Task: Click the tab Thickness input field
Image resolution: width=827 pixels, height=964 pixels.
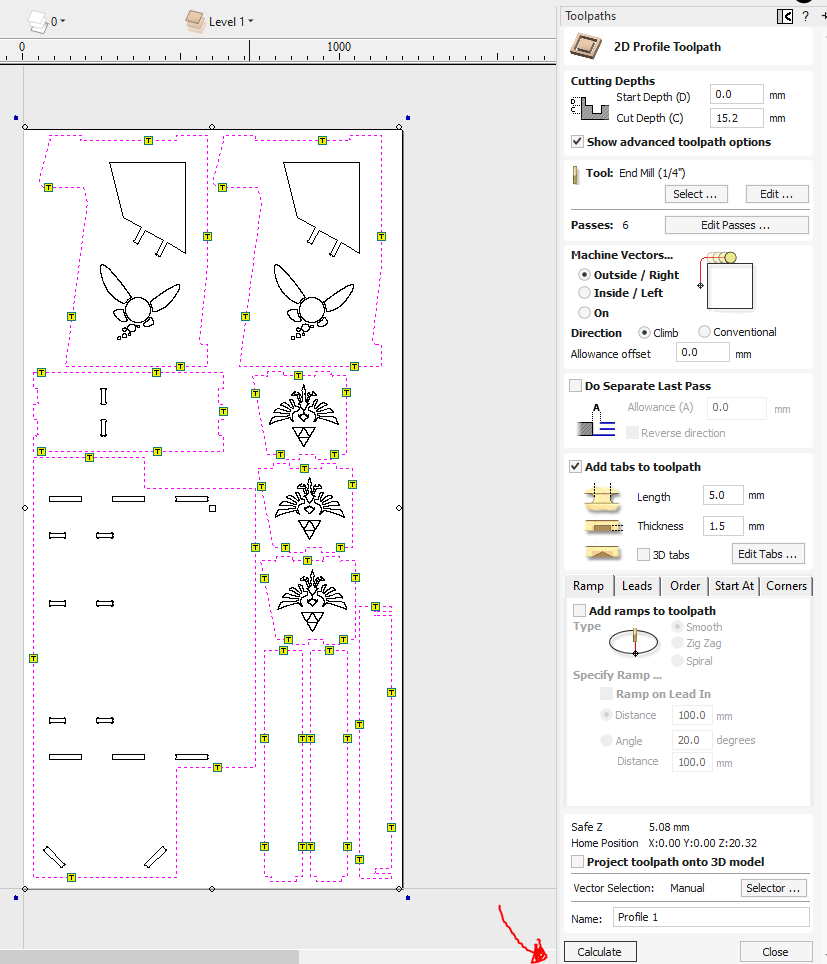Action: [x=723, y=526]
